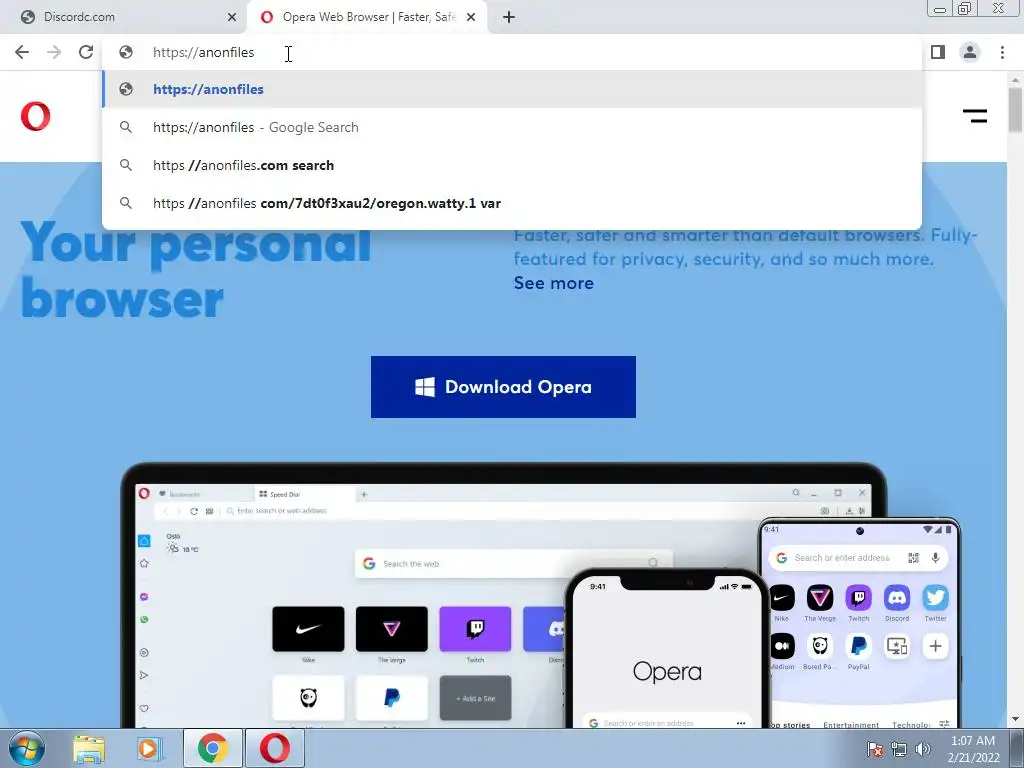Reload the current page

coord(86,52)
